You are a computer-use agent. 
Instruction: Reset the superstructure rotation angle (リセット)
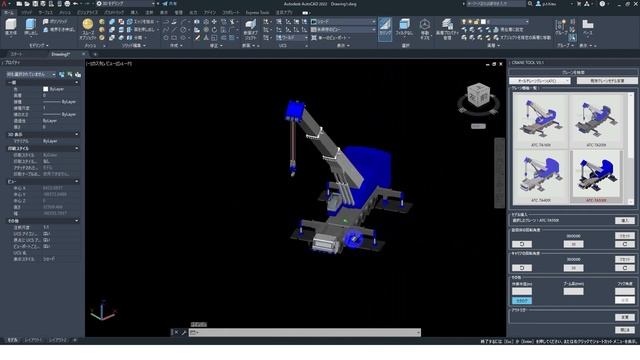(624, 236)
